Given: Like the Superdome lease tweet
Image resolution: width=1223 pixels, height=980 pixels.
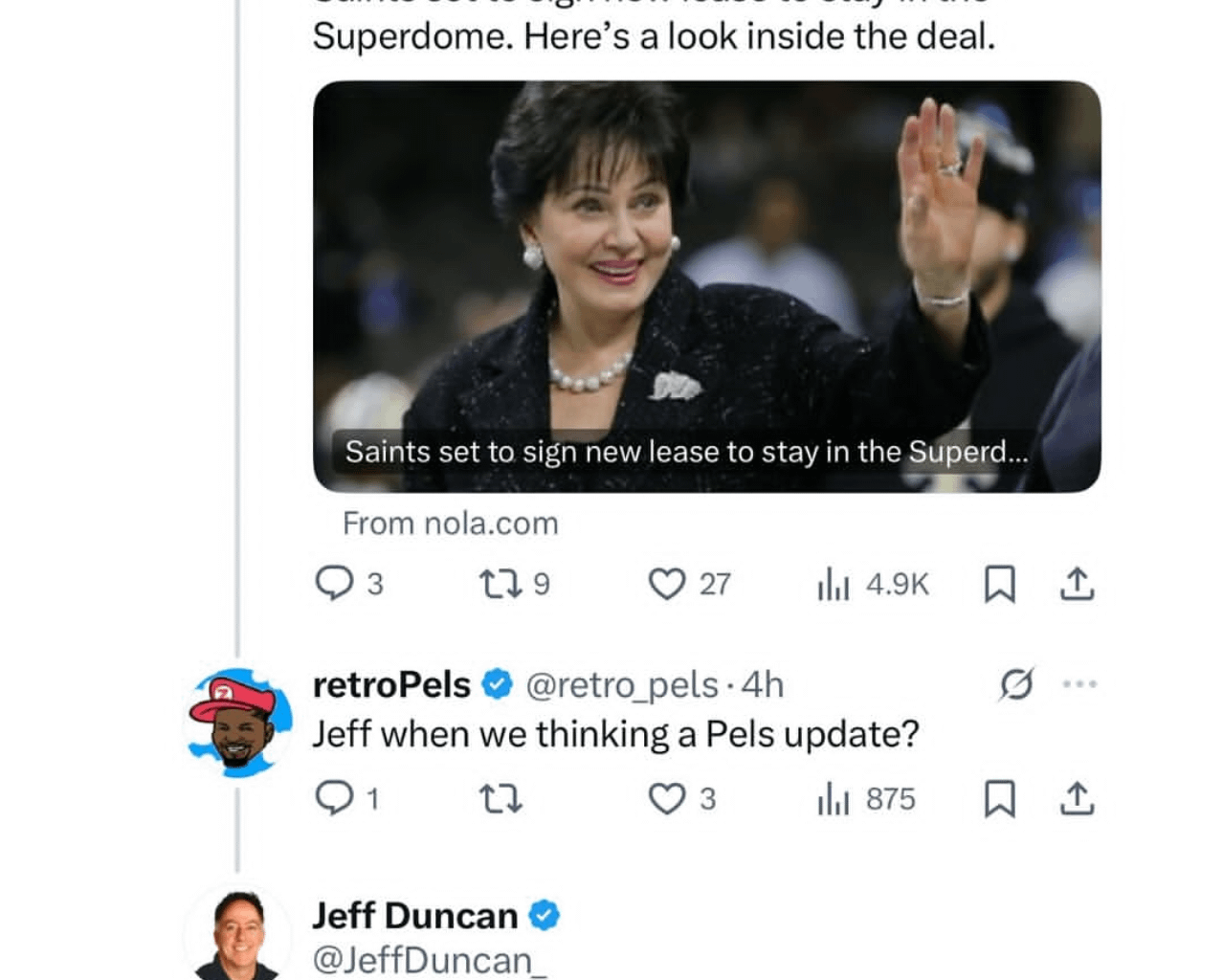Looking at the screenshot, I should point(670,585).
